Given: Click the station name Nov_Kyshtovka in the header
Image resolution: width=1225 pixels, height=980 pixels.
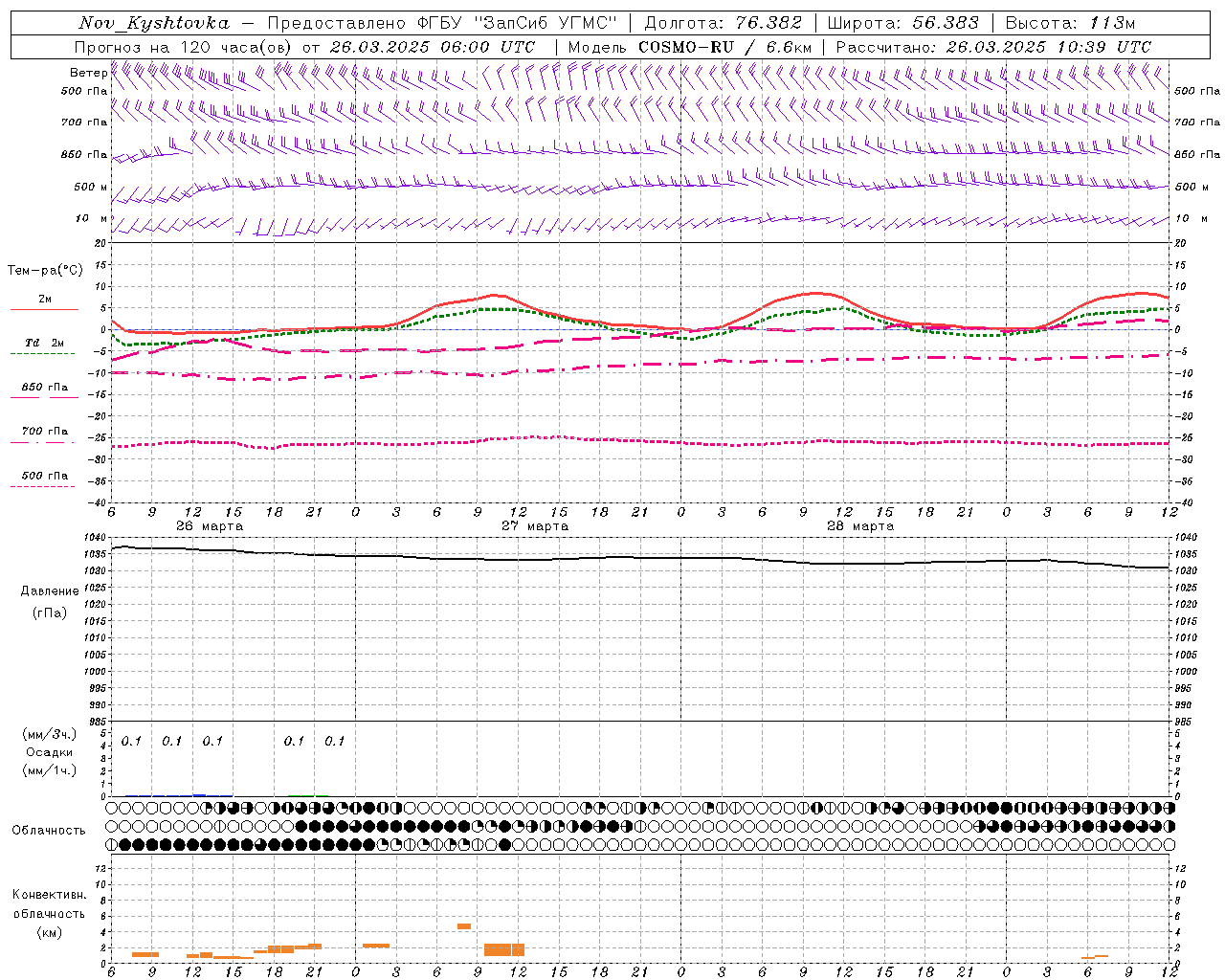Looking at the screenshot, I should pos(154,23).
